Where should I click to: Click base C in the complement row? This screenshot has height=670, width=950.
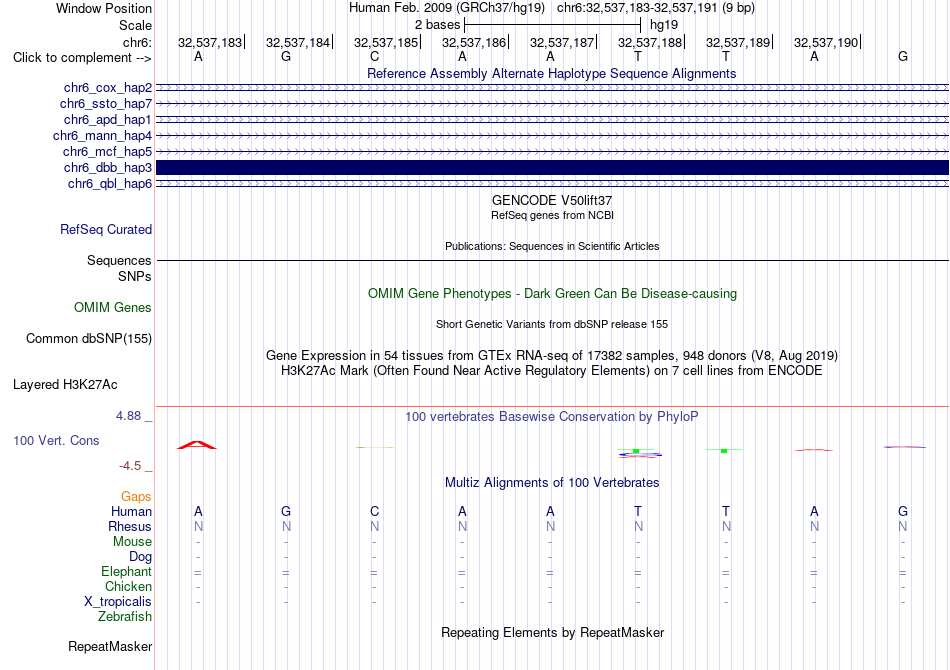click(x=374, y=57)
